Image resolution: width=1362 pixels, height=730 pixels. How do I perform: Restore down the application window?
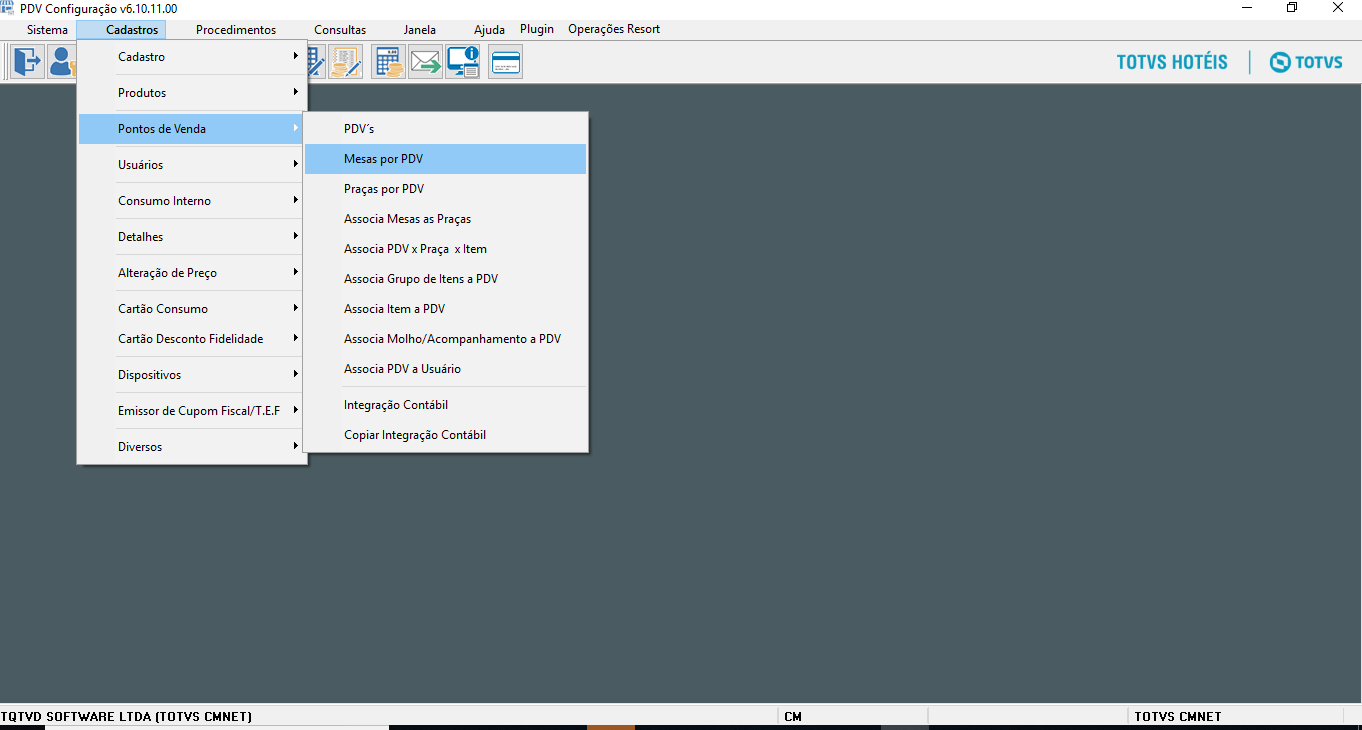(x=1292, y=8)
